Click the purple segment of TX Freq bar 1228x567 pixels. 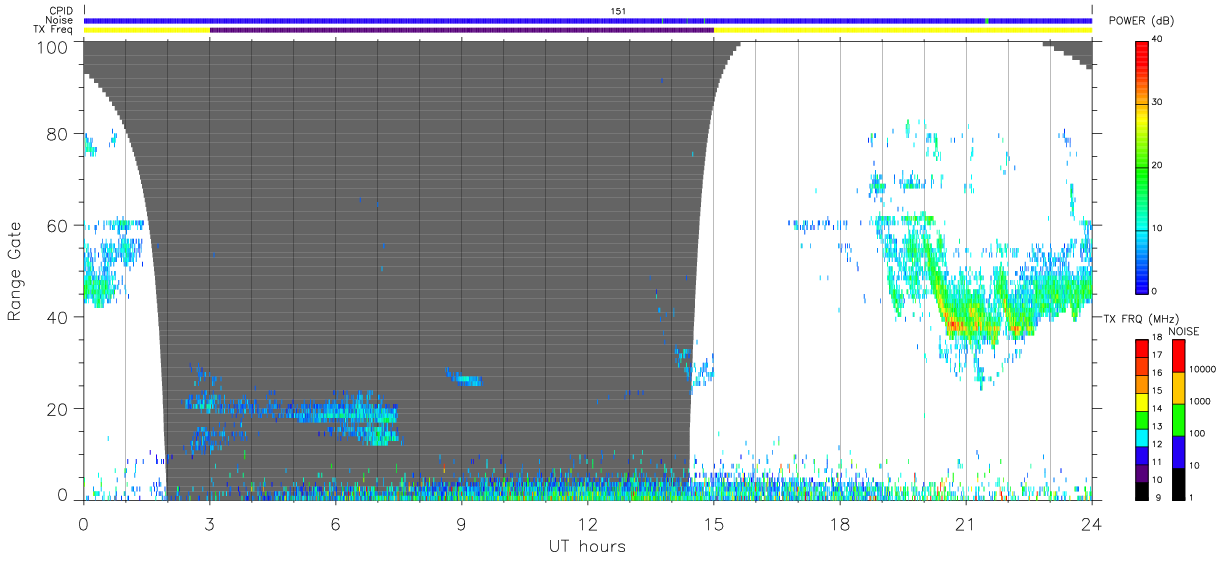[462, 30]
